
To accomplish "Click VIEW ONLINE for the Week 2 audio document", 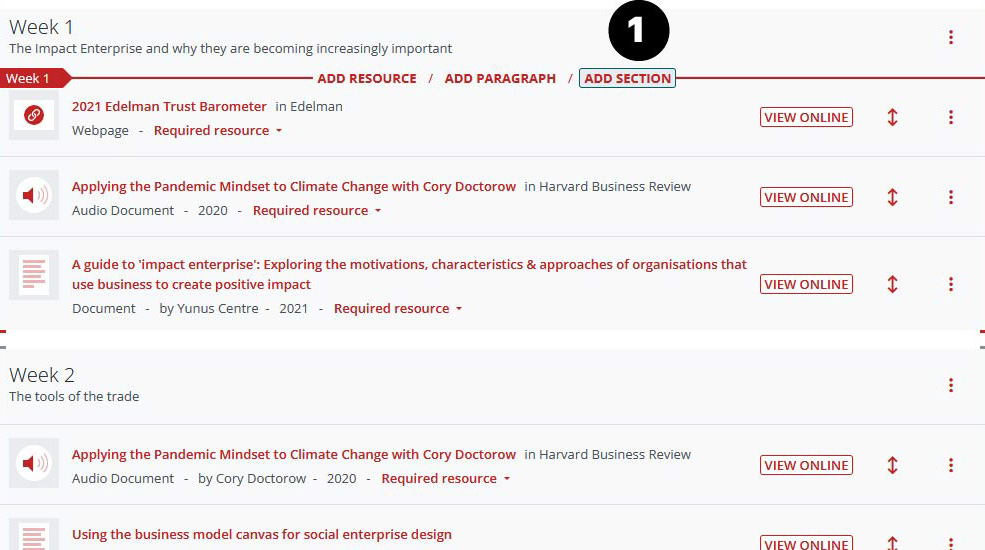I will 806,465.
